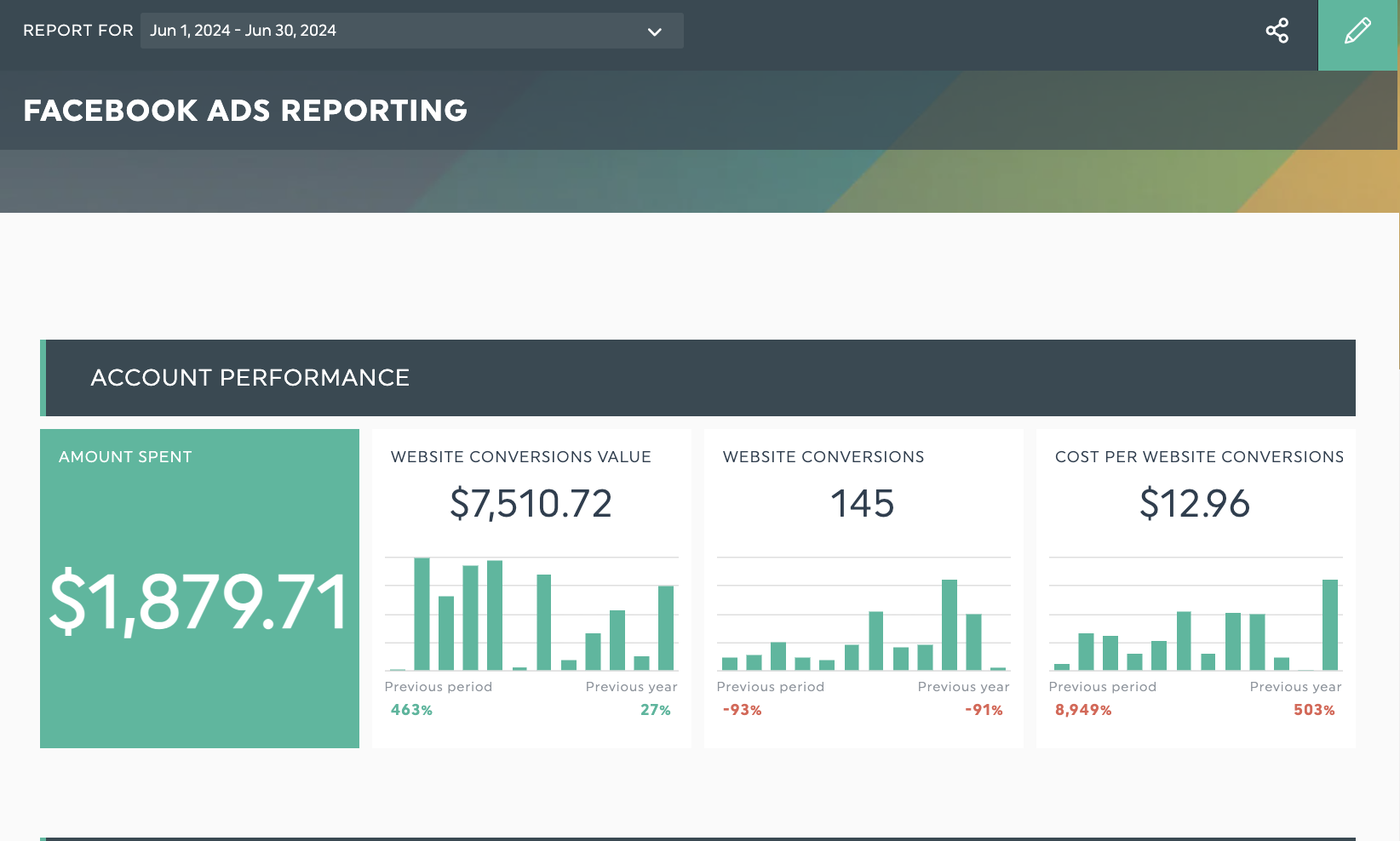Click the $7,510.72 conversions value figure

tap(531, 503)
